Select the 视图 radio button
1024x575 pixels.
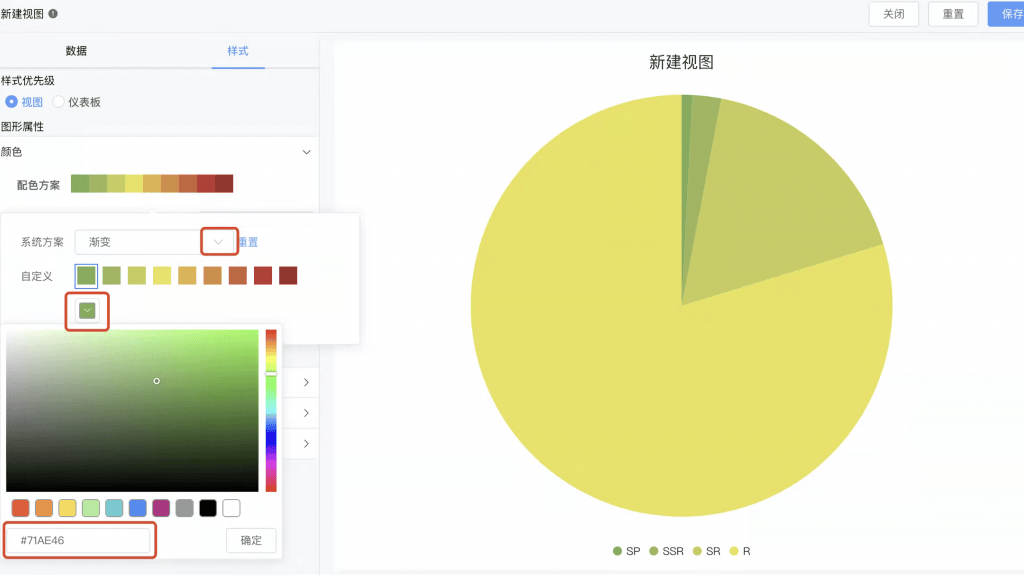click(x=11, y=102)
